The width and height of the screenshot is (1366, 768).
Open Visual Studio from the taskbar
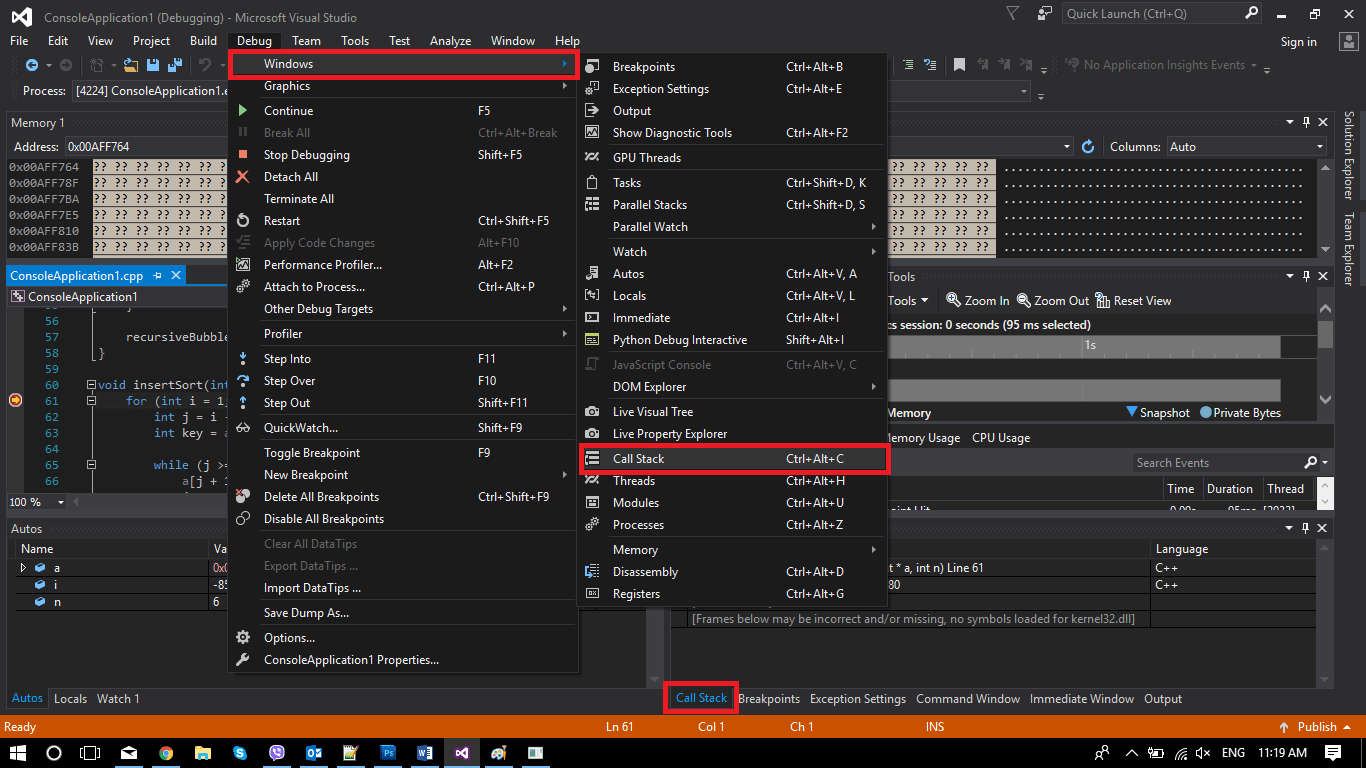(461, 753)
